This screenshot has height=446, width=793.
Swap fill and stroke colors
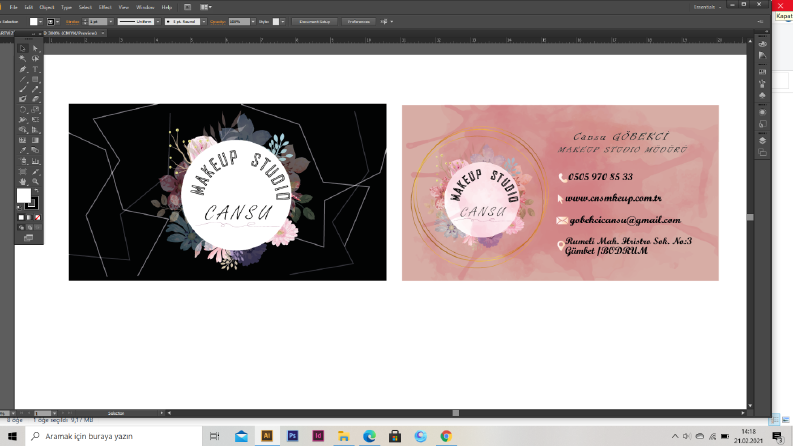pos(36,192)
